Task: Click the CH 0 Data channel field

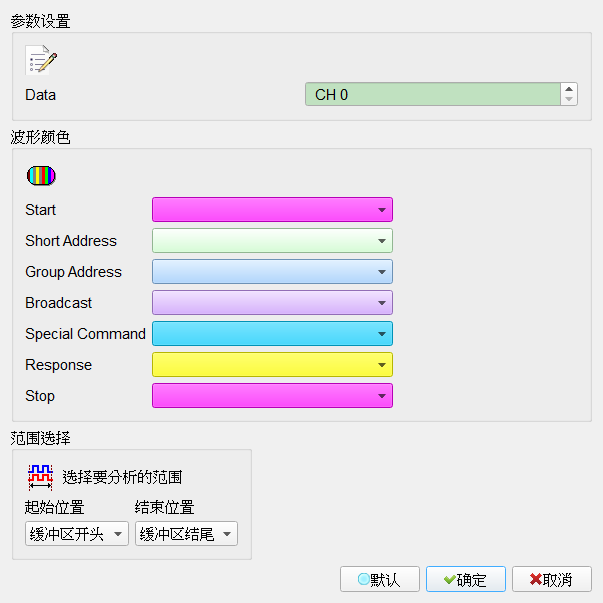Action: click(x=433, y=94)
